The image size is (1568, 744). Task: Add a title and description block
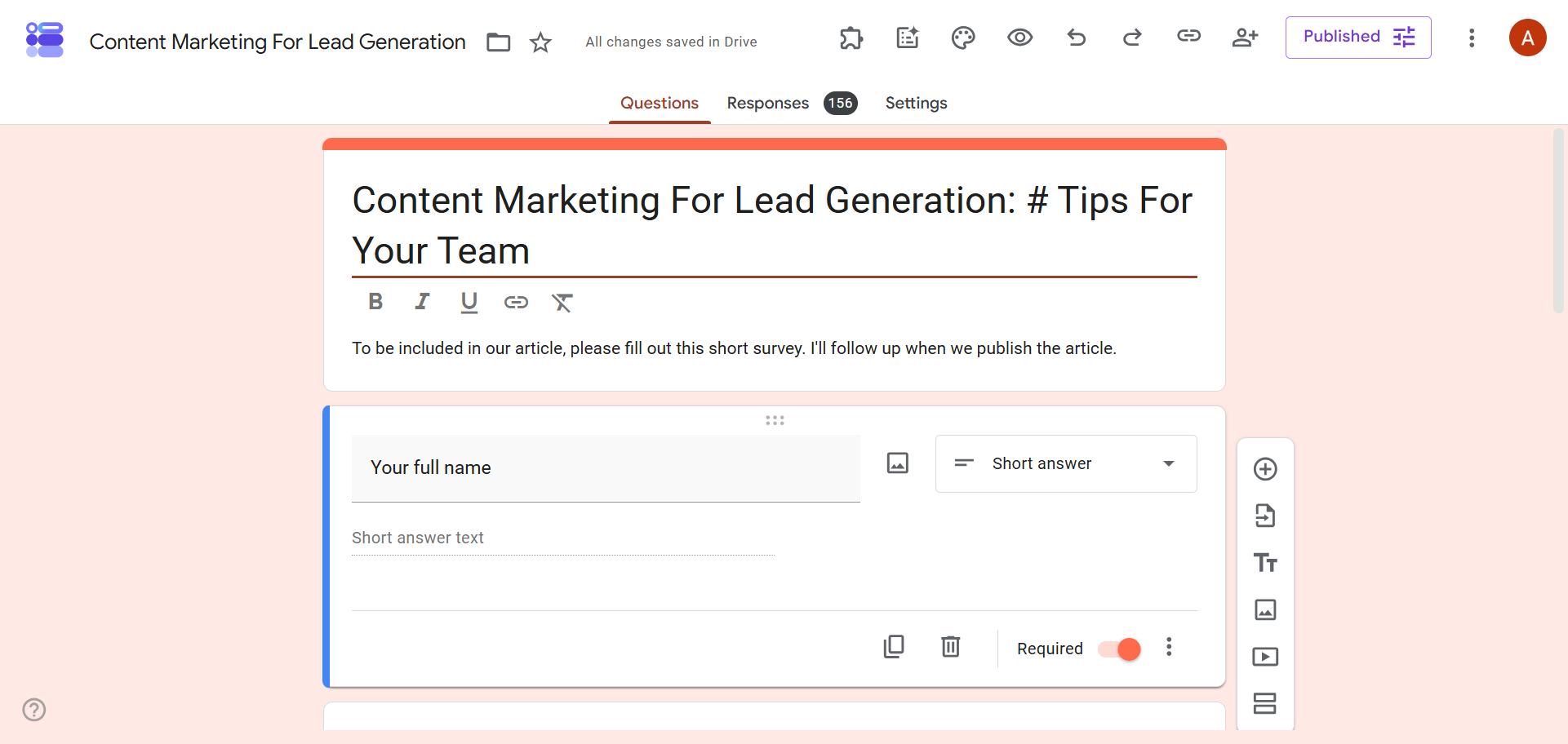point(1265,563)
